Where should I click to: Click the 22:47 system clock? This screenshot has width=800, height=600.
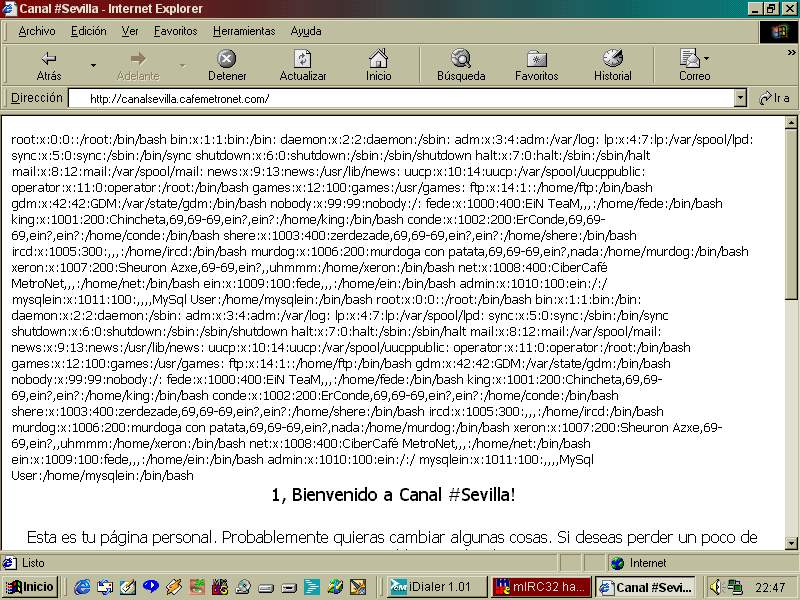pyautogui.click(x=770, y=588)
